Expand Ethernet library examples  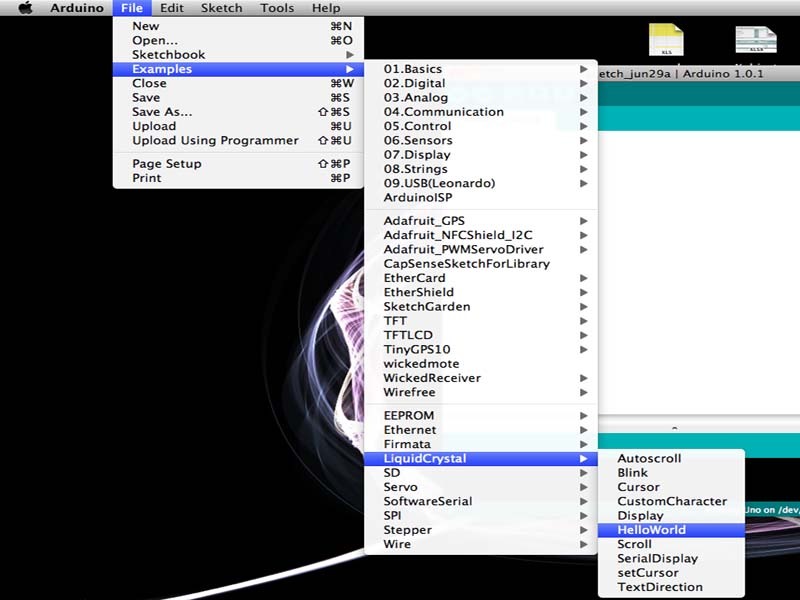[x=481, y=430]
